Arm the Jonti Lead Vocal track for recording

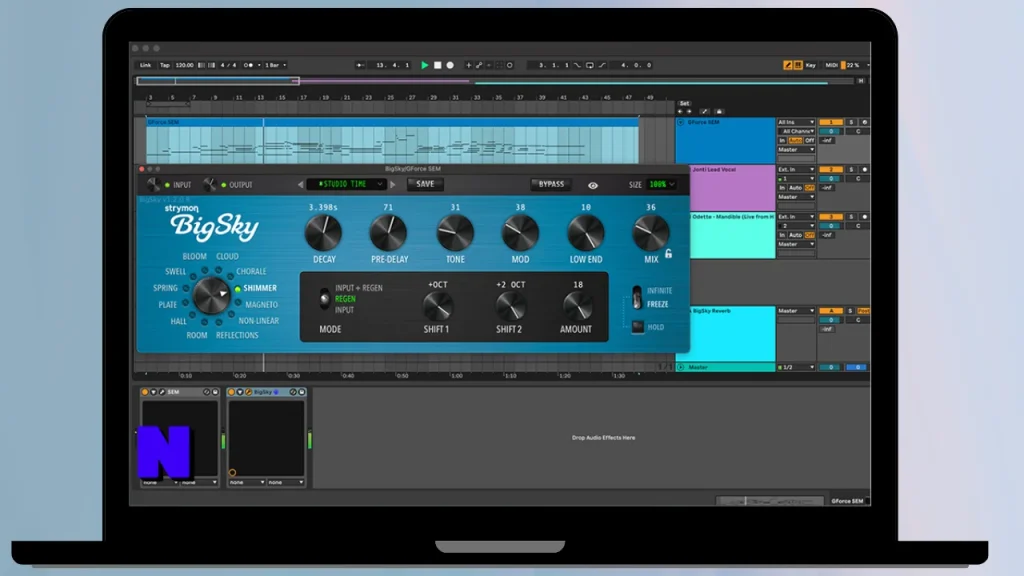[x=865, y=170]
